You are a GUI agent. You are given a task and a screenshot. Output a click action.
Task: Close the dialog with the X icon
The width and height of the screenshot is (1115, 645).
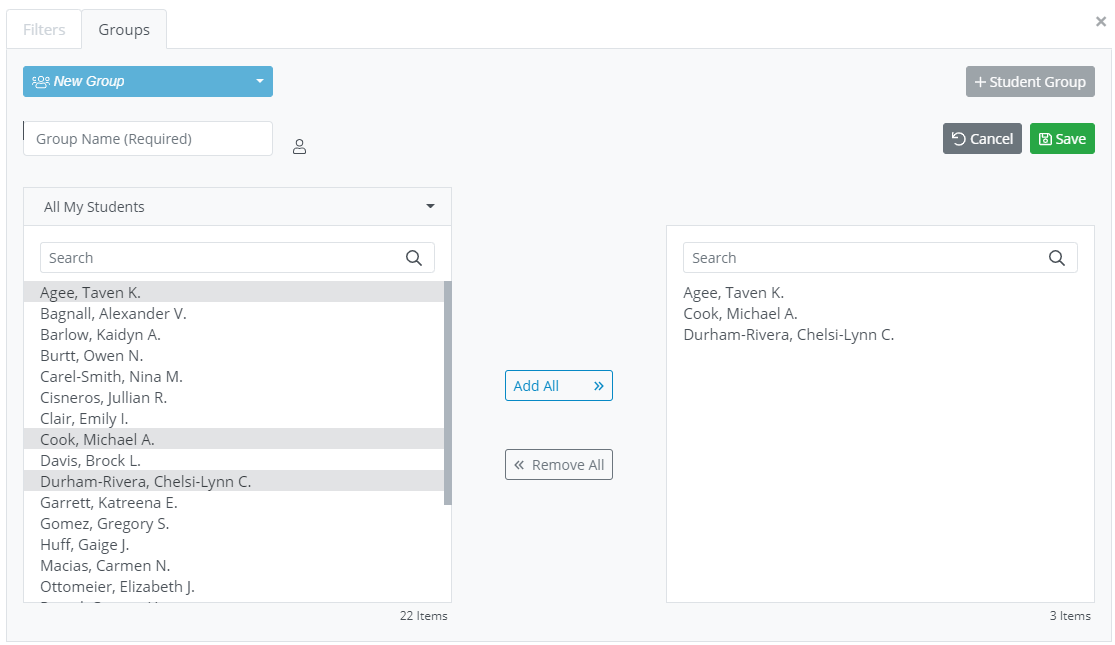coord(1101,21)
